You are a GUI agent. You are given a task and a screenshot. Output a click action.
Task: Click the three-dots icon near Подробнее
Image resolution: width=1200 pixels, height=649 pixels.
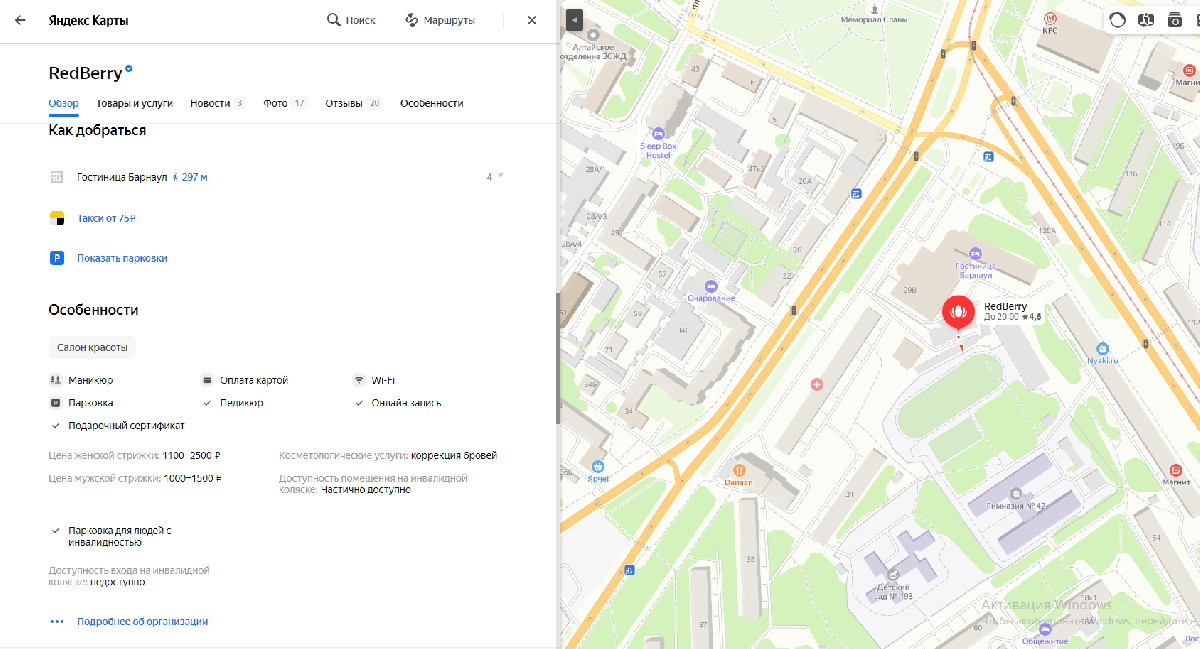click(57, 621)
